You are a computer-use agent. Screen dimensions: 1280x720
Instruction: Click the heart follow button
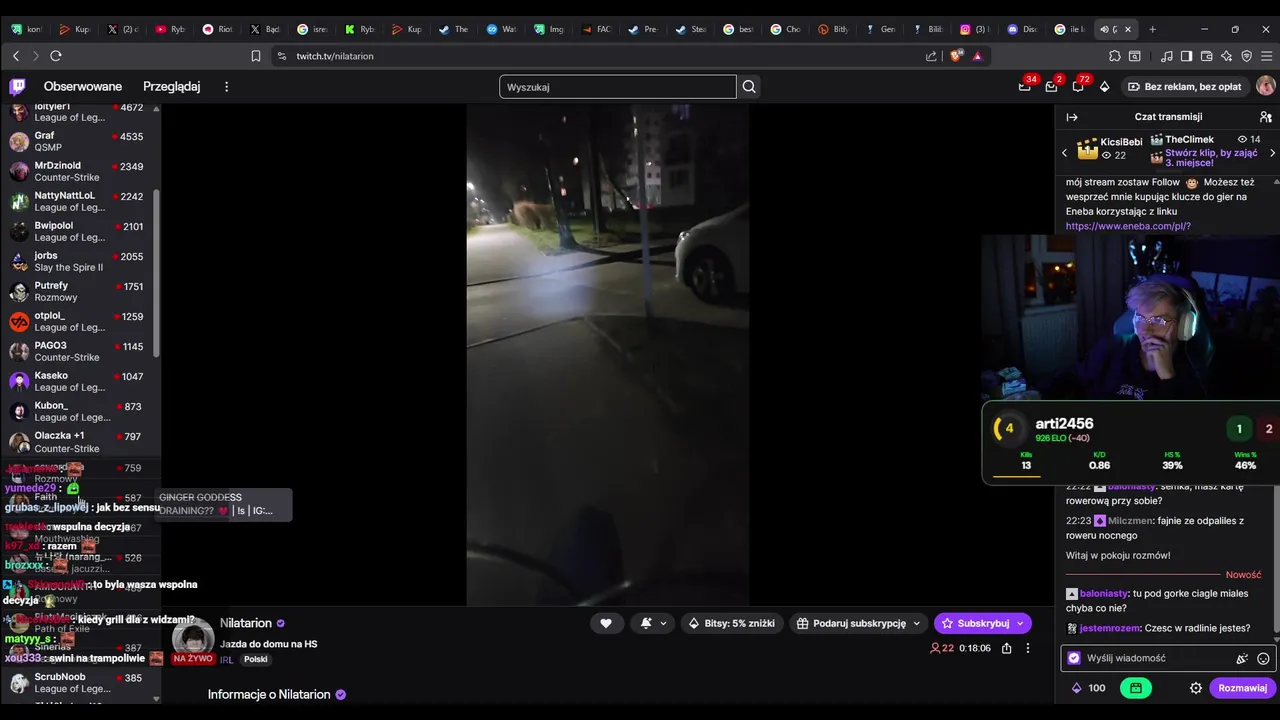click(x=605, y=623)
